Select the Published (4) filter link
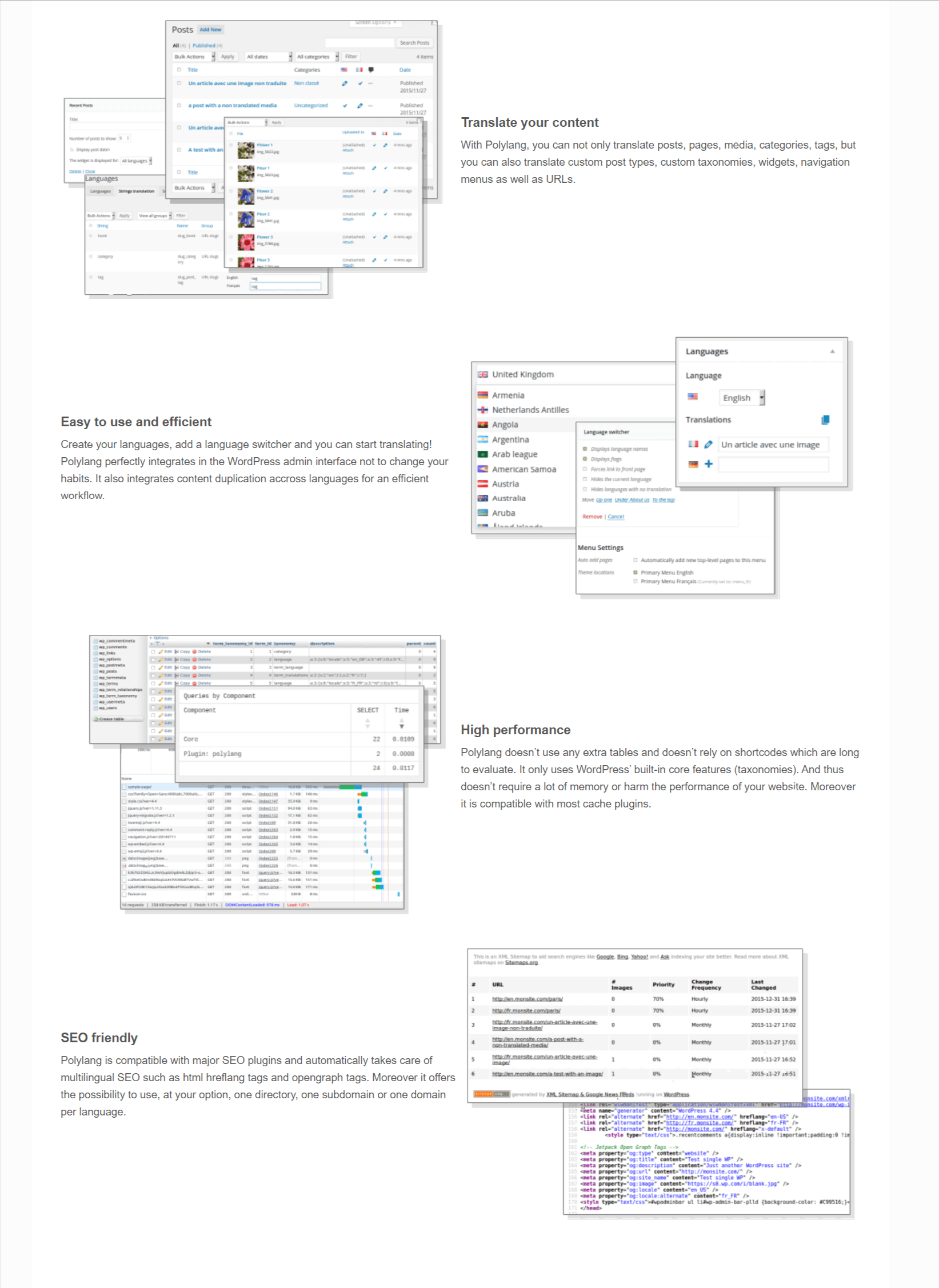The image size is (939, 1288). (207, 46)
